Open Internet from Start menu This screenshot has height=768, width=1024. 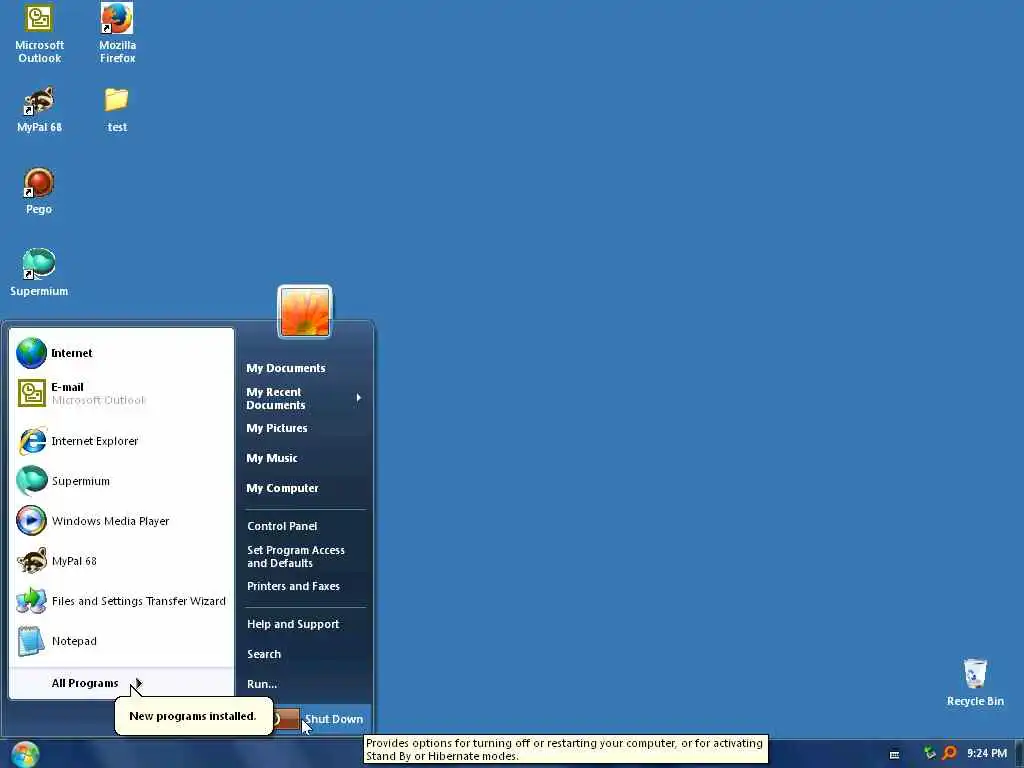pyautogui.click(x=122, y=353)
